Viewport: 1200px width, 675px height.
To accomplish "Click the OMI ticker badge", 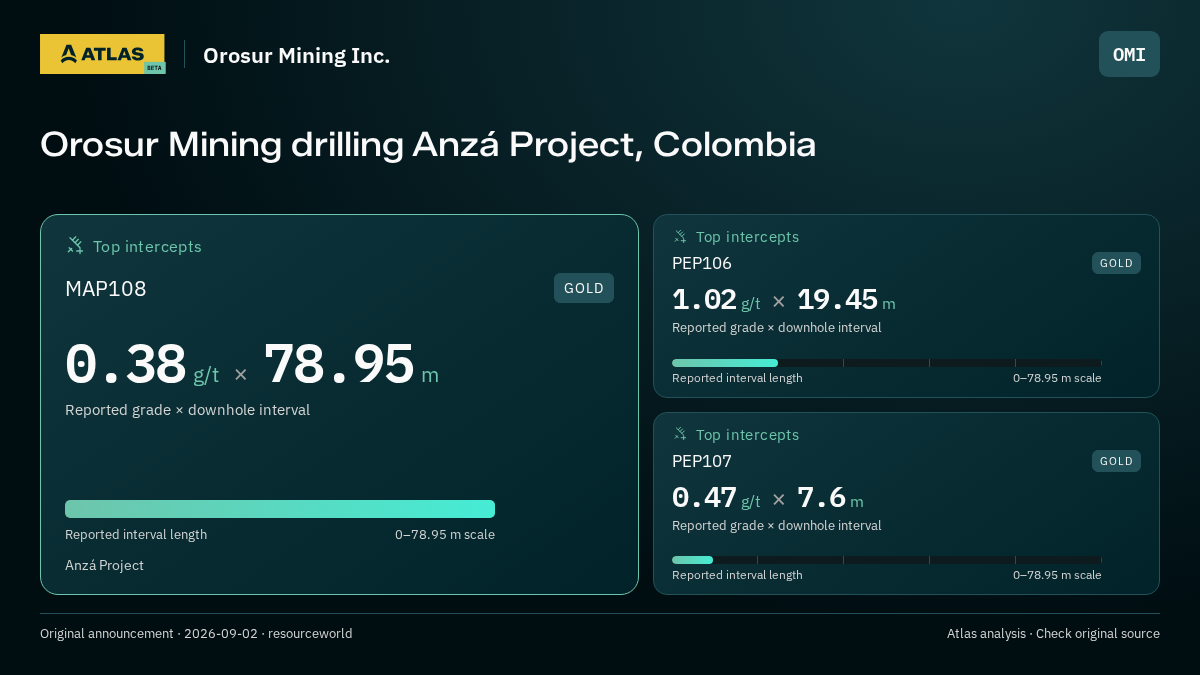I will [1129, 54].
